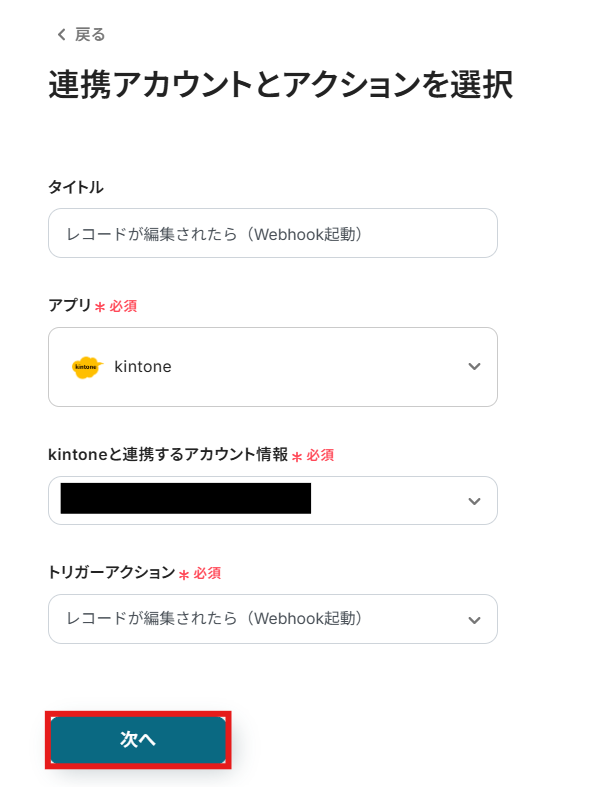Expand the アプリ dropdown chevron
The image size is (601, 787).
(474, 367)
